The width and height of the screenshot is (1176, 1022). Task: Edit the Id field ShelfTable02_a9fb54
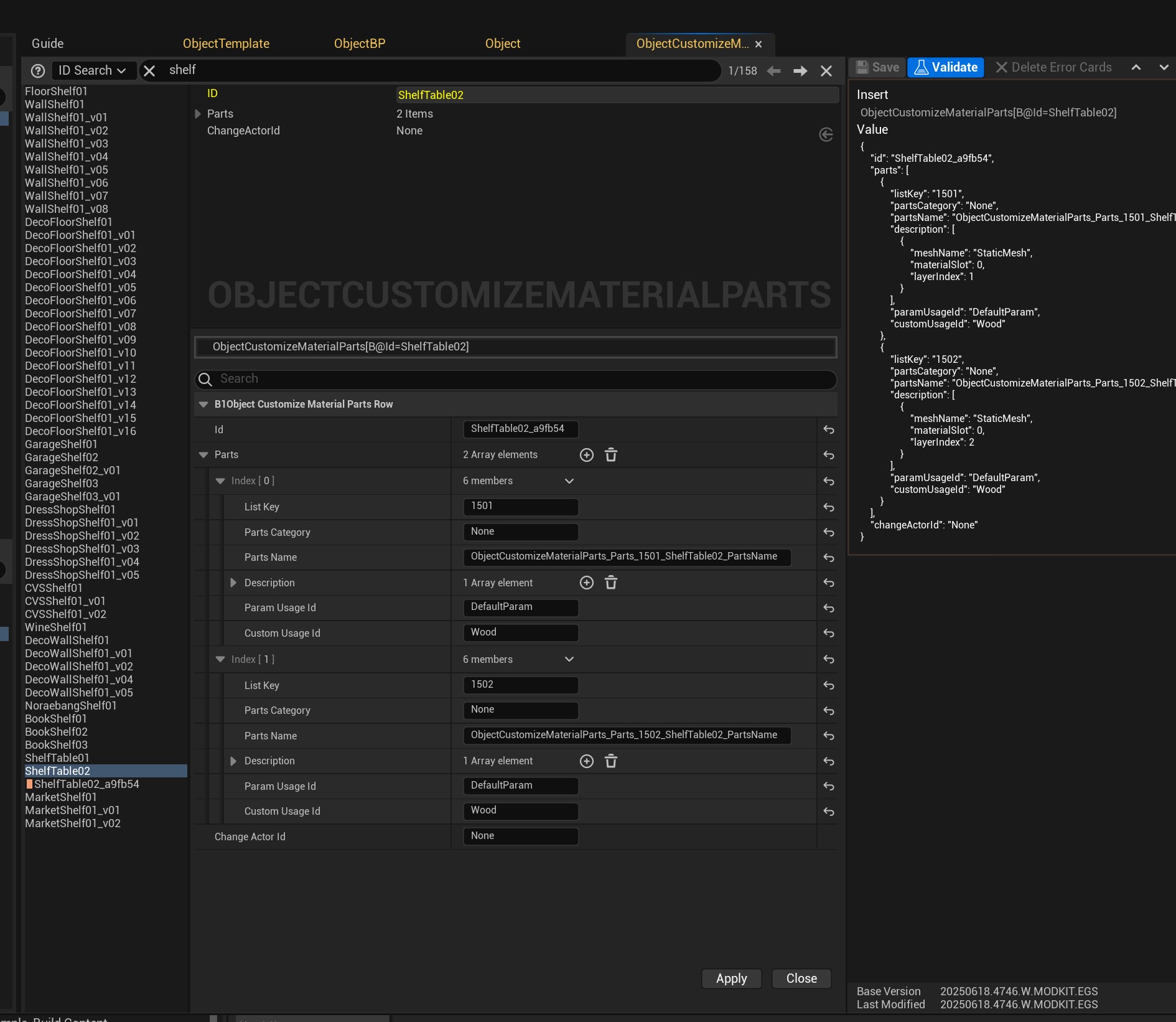pos(521,429)
